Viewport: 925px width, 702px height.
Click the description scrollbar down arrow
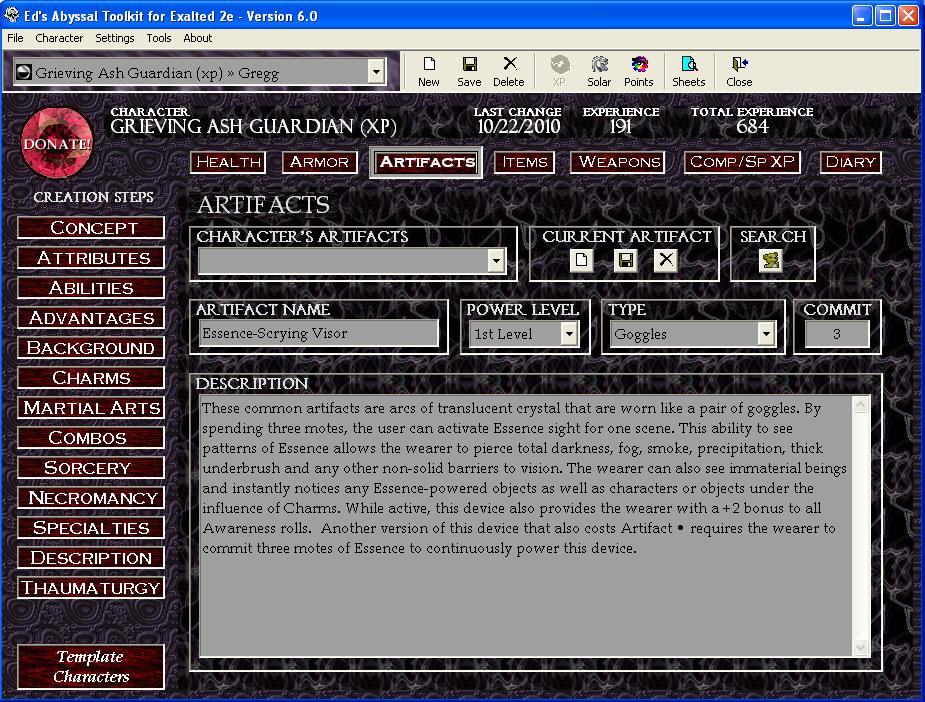pyautogui.click(x=861, y=648)
